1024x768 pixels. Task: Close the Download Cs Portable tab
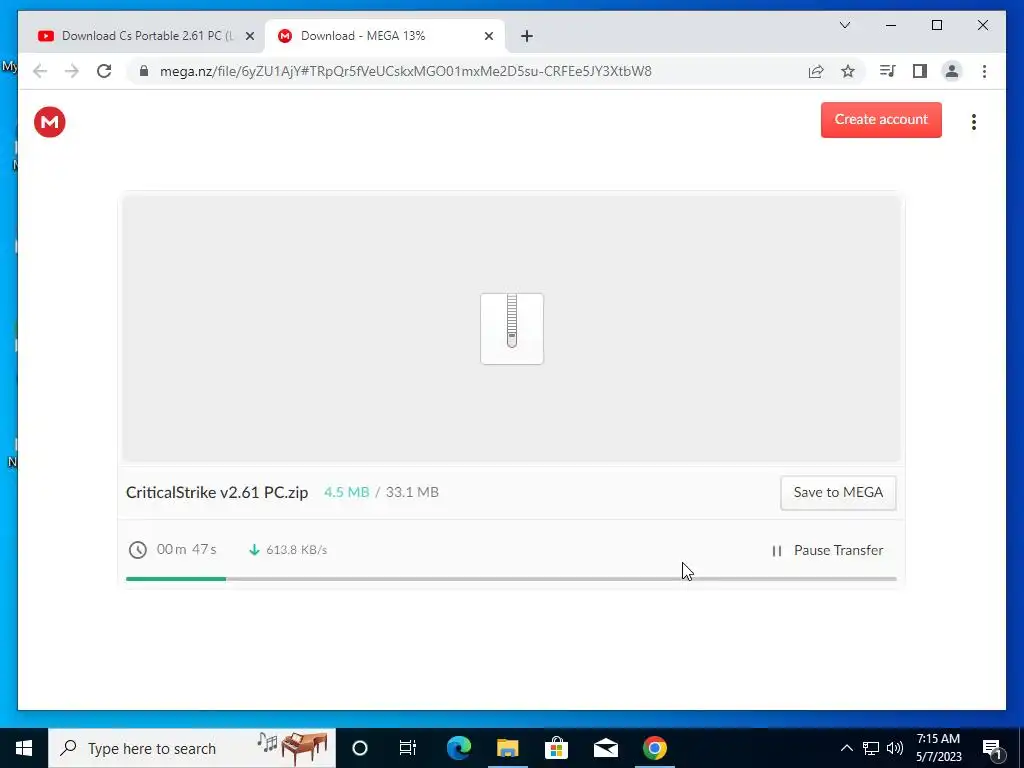tap(249, 37)
